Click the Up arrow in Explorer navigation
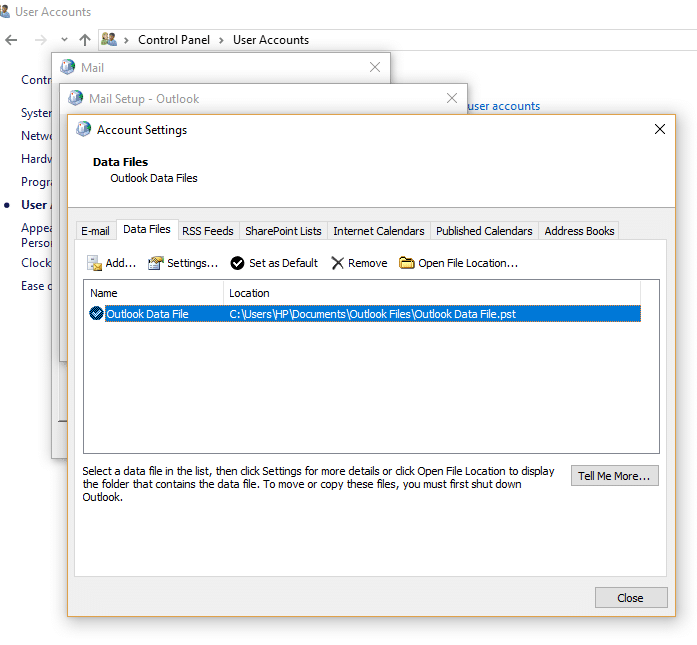The image size is (697, 645). (85, 40)
